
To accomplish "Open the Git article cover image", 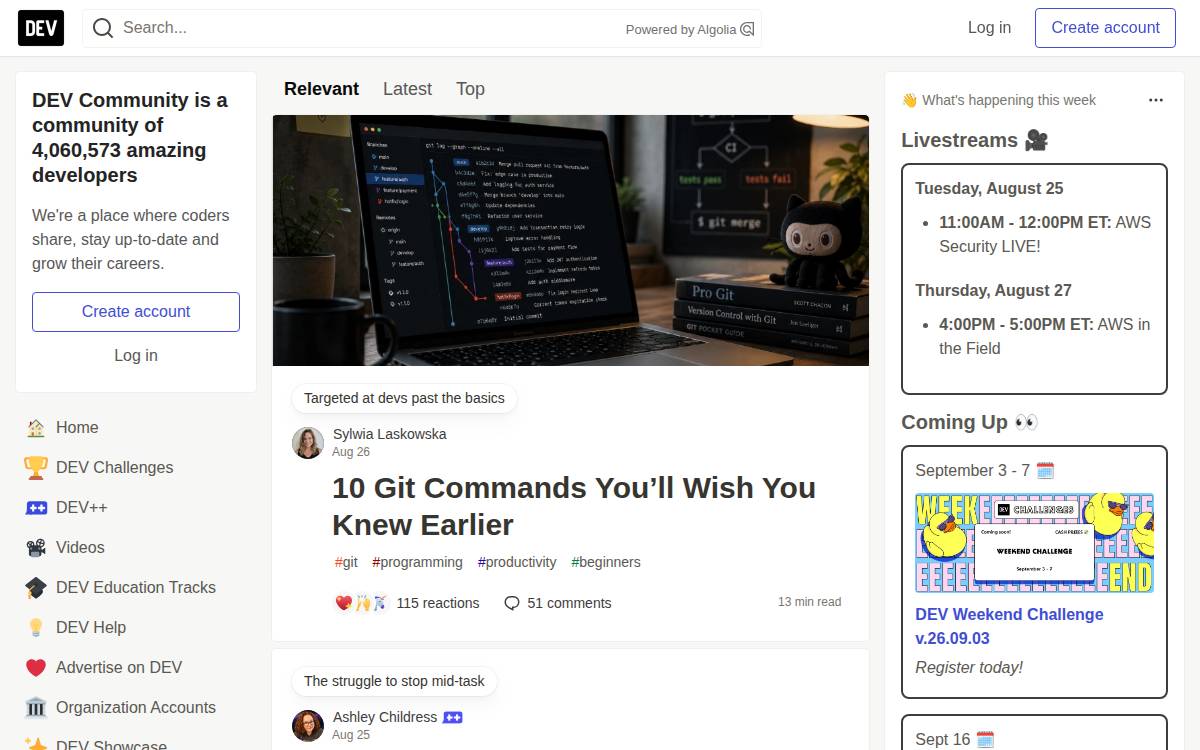I will (571, 240).
